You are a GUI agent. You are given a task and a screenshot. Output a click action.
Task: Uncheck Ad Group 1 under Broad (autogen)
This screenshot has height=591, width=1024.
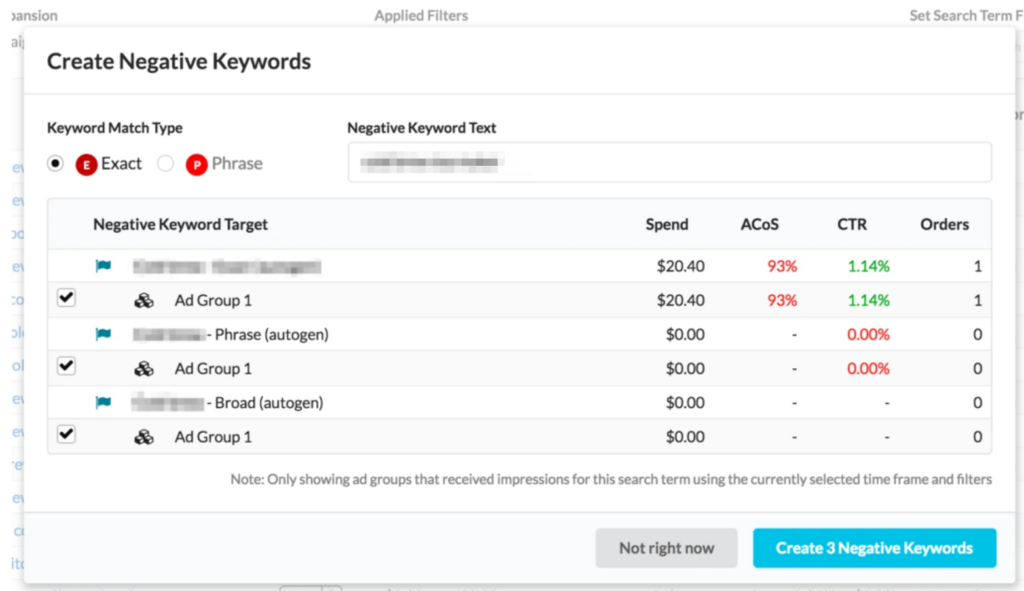pos(66,434)
